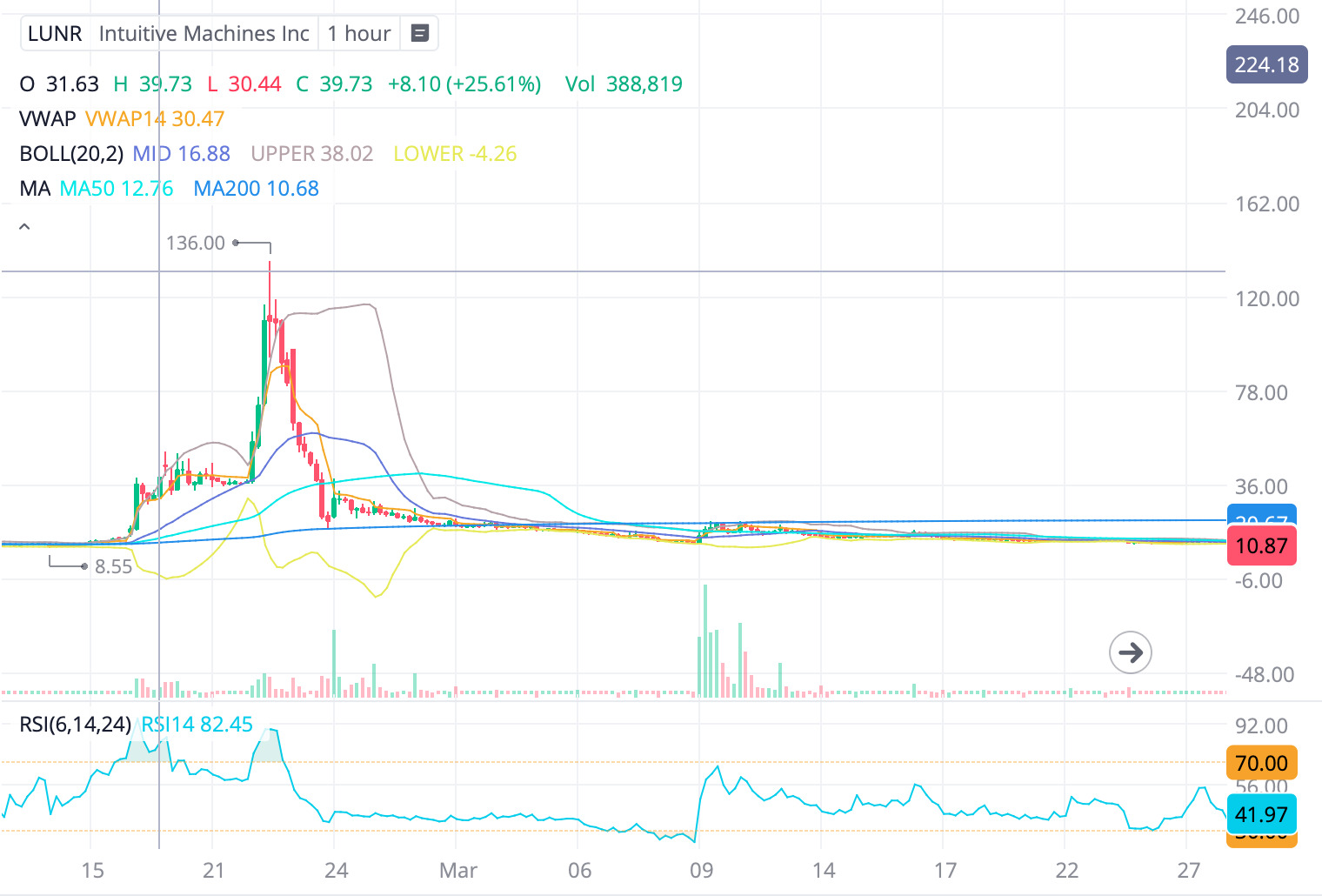Click the 24 date label on time axis
Image resolution: width=1322 pixels, height=896 pixels.
[336, 870]
